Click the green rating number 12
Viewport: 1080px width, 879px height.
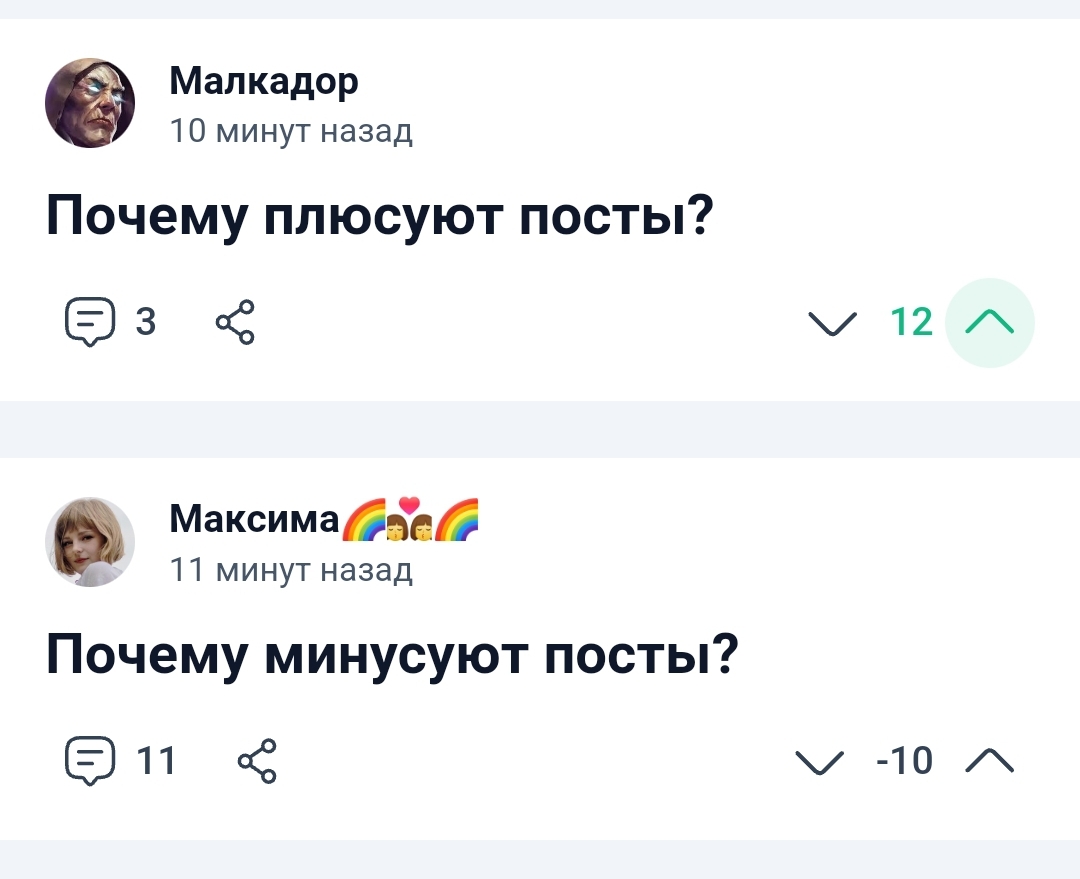[x=911, y=322]
